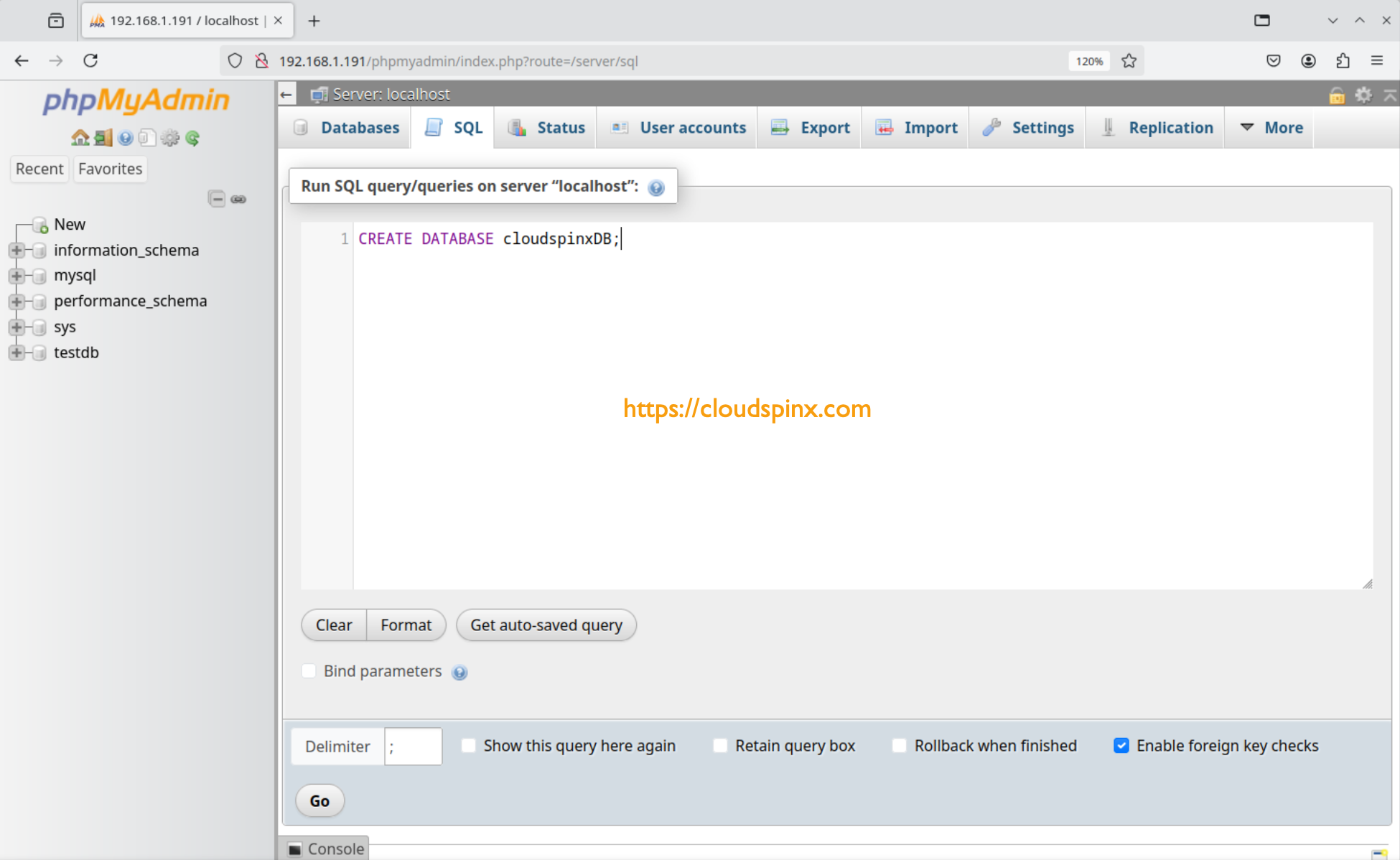Bookmark the page with the star icon
This screenshot has height=860, width=1400.
click(1129, 61)
